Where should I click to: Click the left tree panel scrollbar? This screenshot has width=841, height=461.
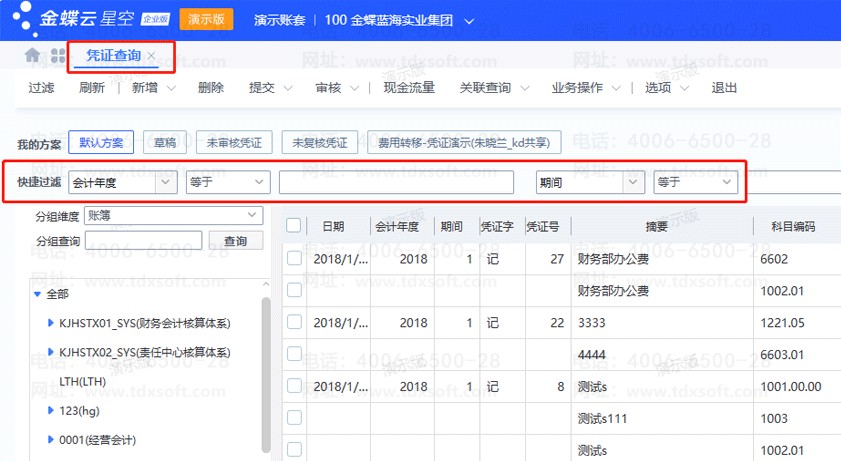266,380
